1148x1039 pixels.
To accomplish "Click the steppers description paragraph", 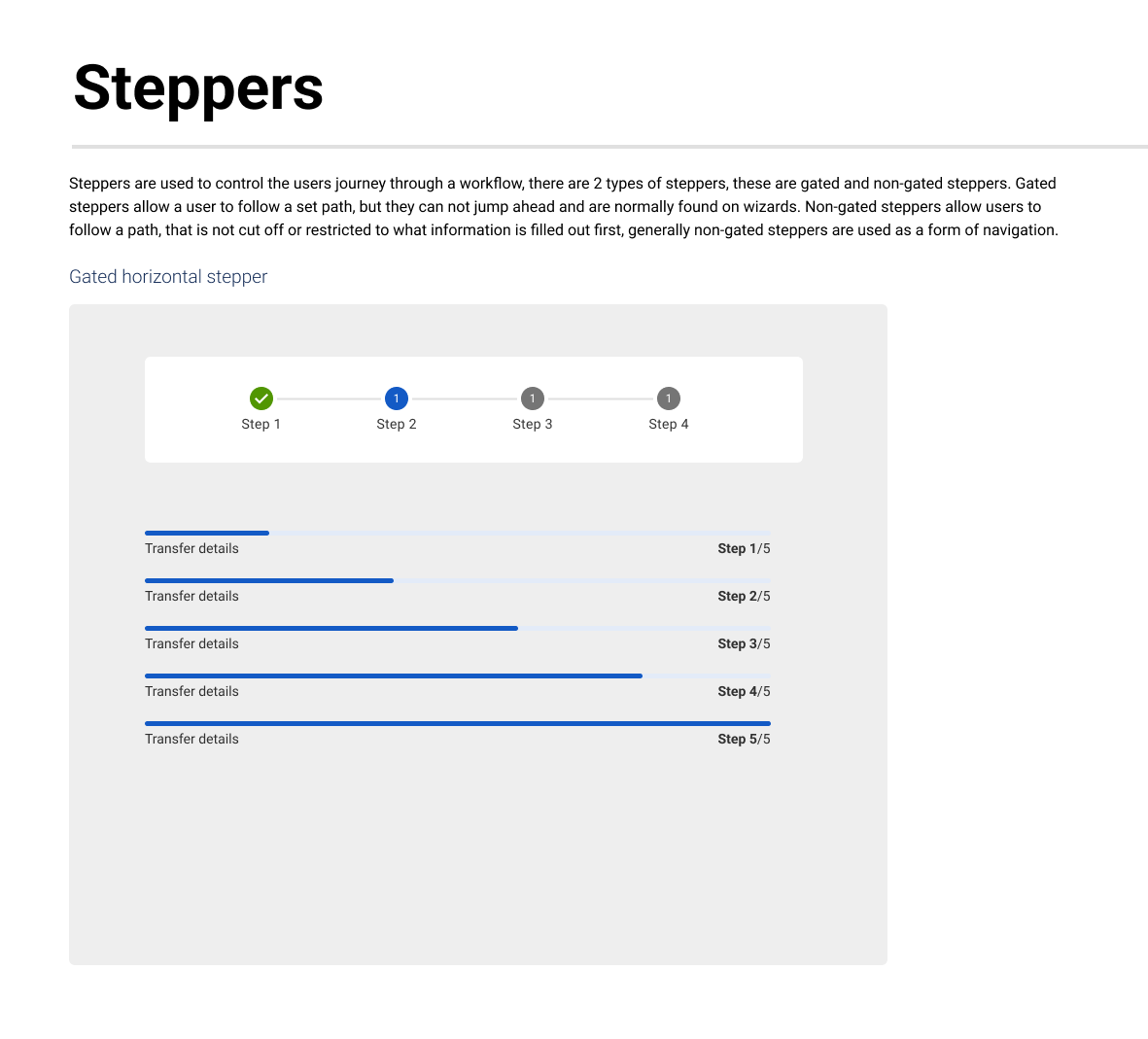I will click(x=564, y=206).
